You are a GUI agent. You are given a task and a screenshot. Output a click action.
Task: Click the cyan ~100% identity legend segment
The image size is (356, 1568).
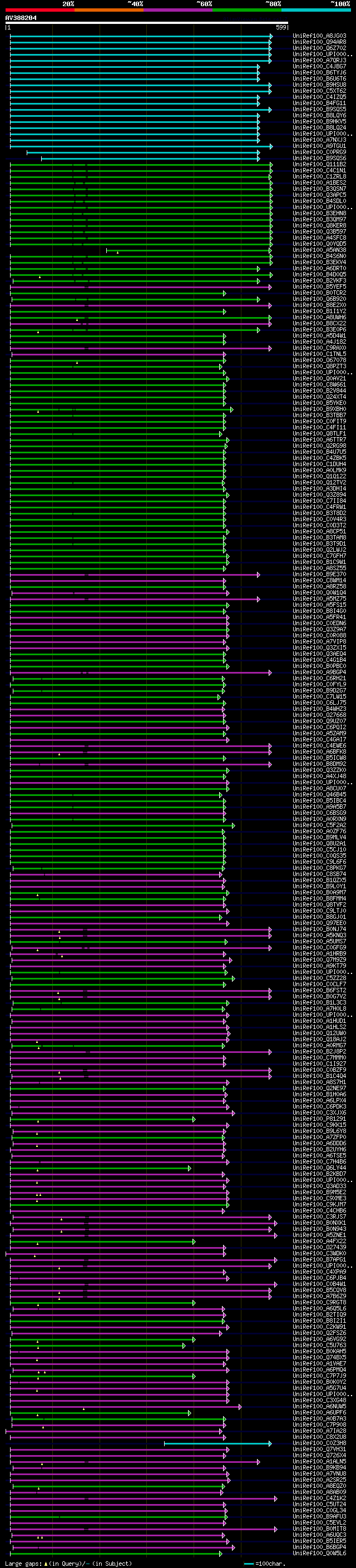316,10
